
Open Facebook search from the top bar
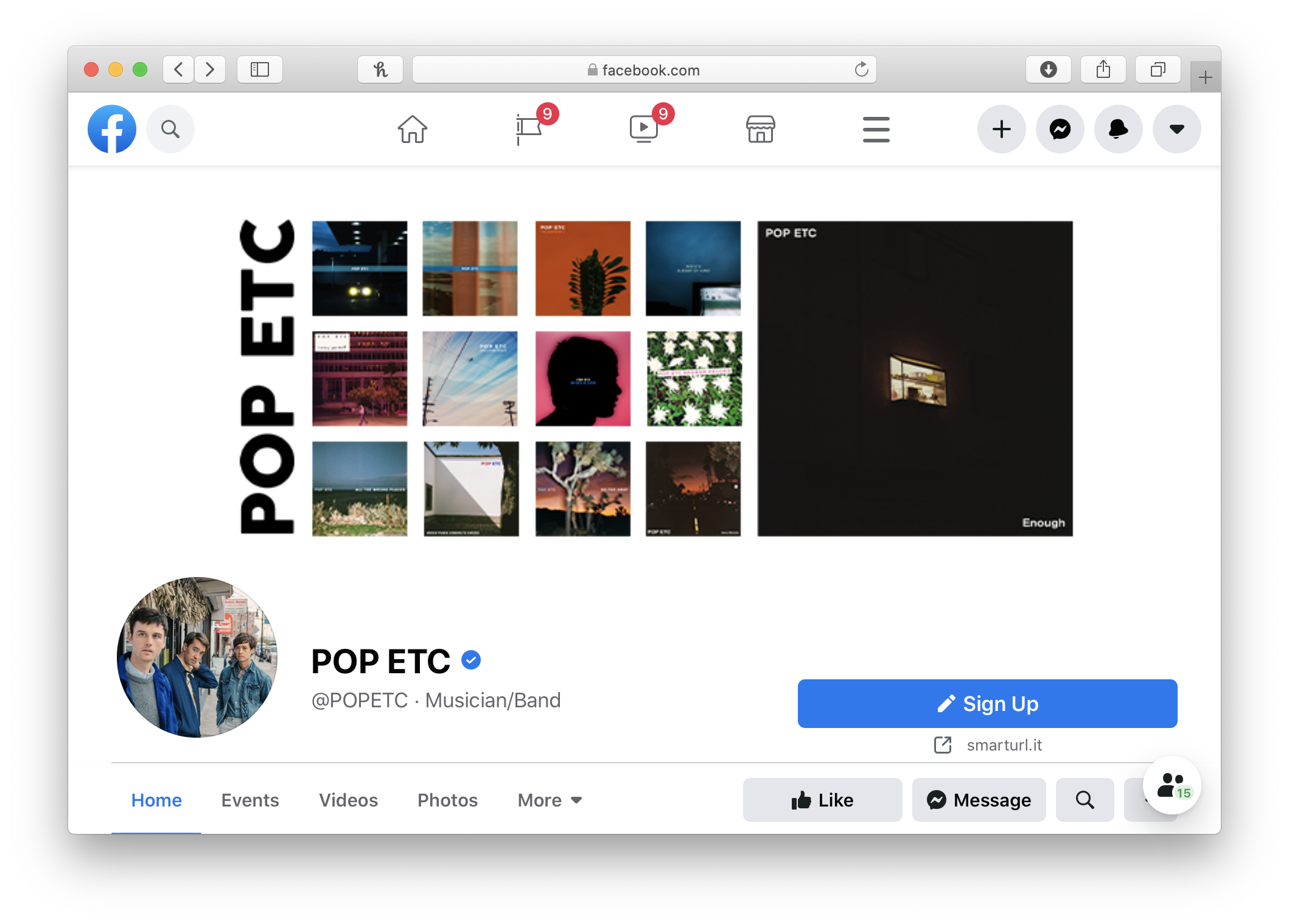point(170,129)
